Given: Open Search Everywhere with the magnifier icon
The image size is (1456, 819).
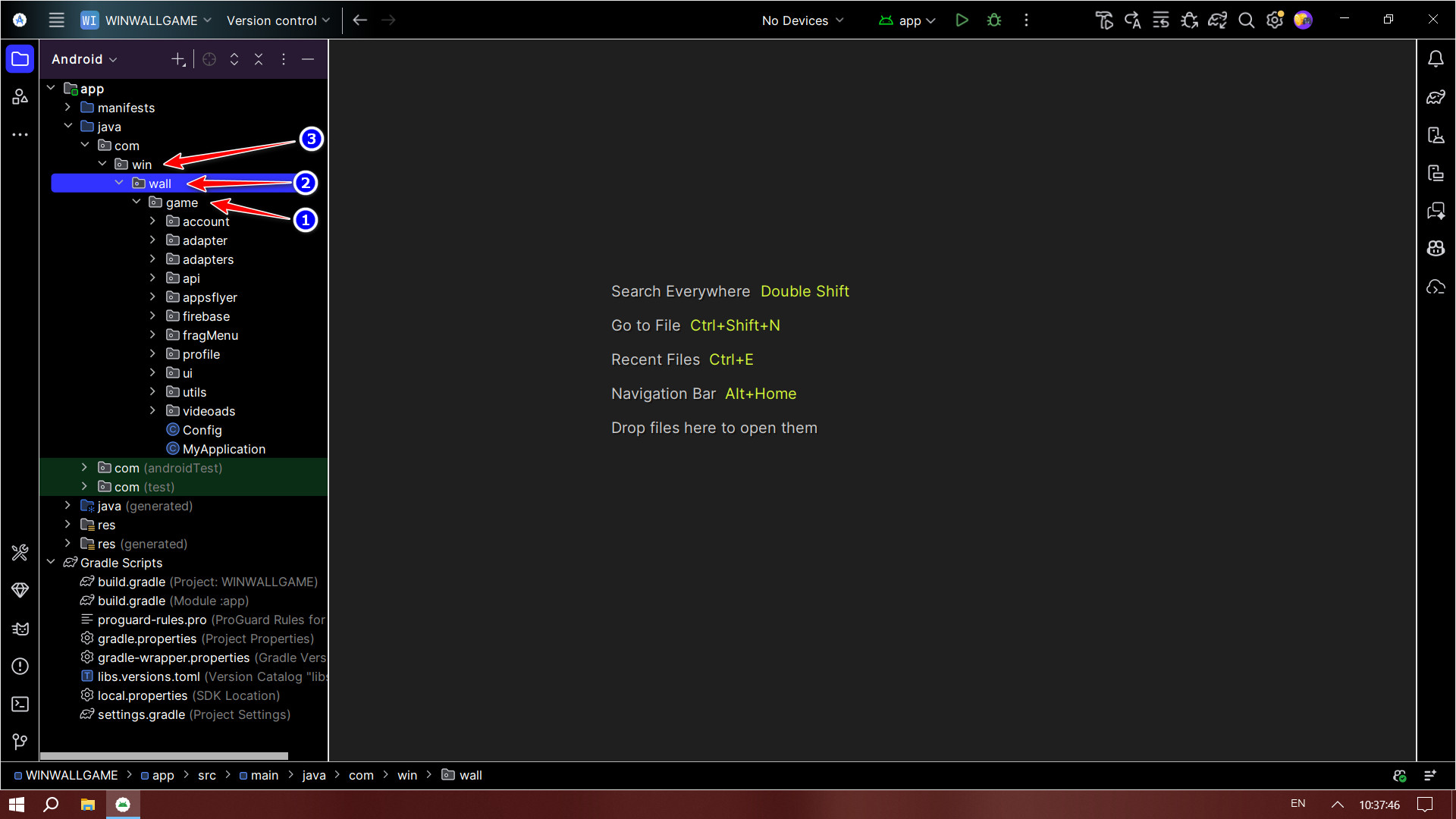Looking at the screenshot, I should coord(1246,20).
